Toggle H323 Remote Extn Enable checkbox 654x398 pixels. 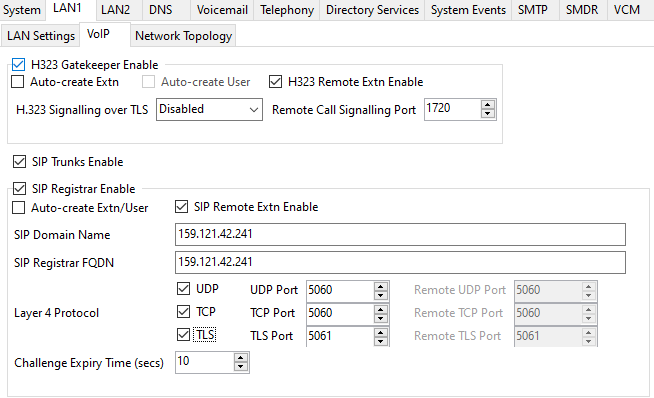[275, 82]
